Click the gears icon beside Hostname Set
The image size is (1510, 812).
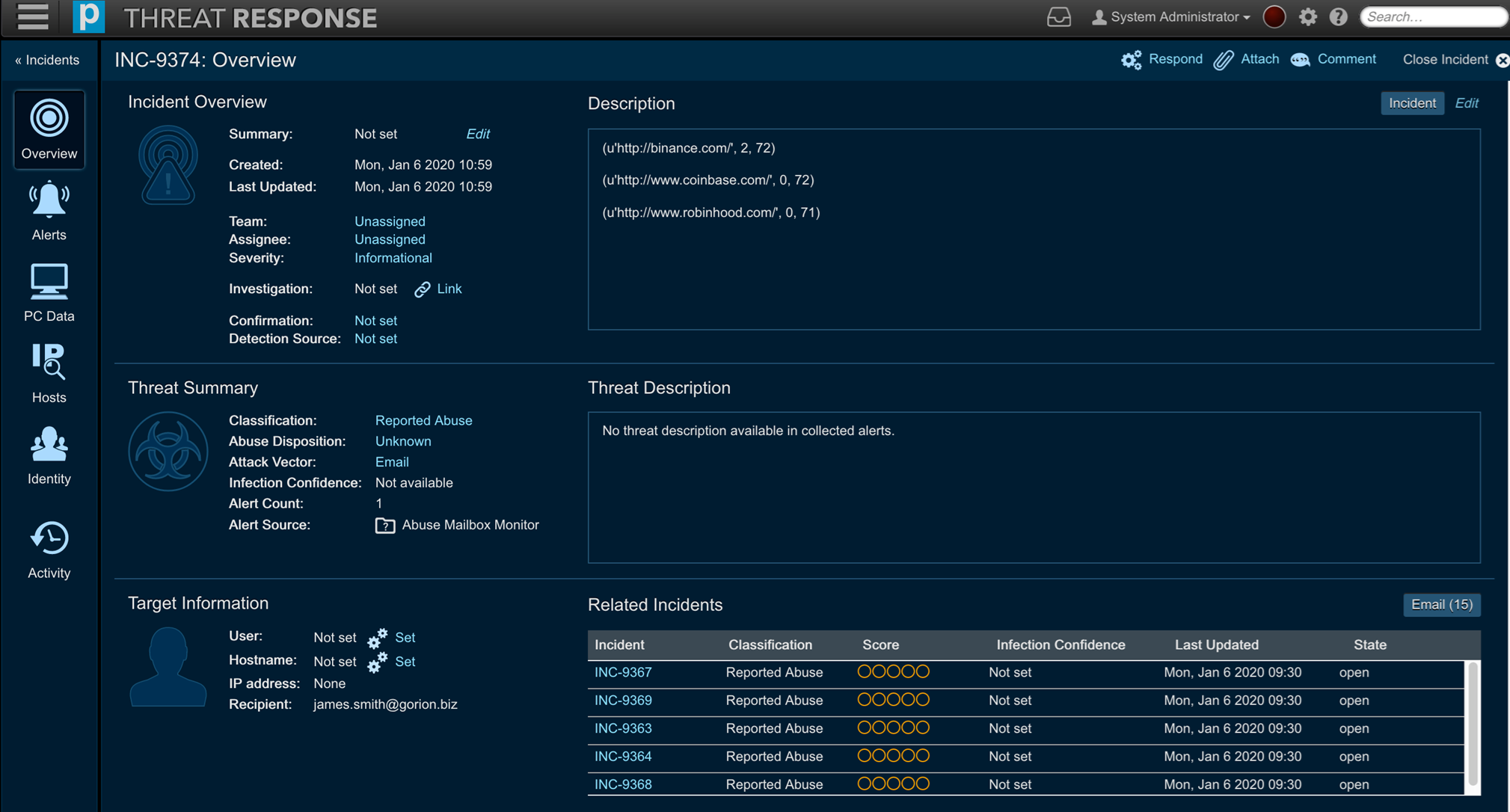click(x=378, y=662)
